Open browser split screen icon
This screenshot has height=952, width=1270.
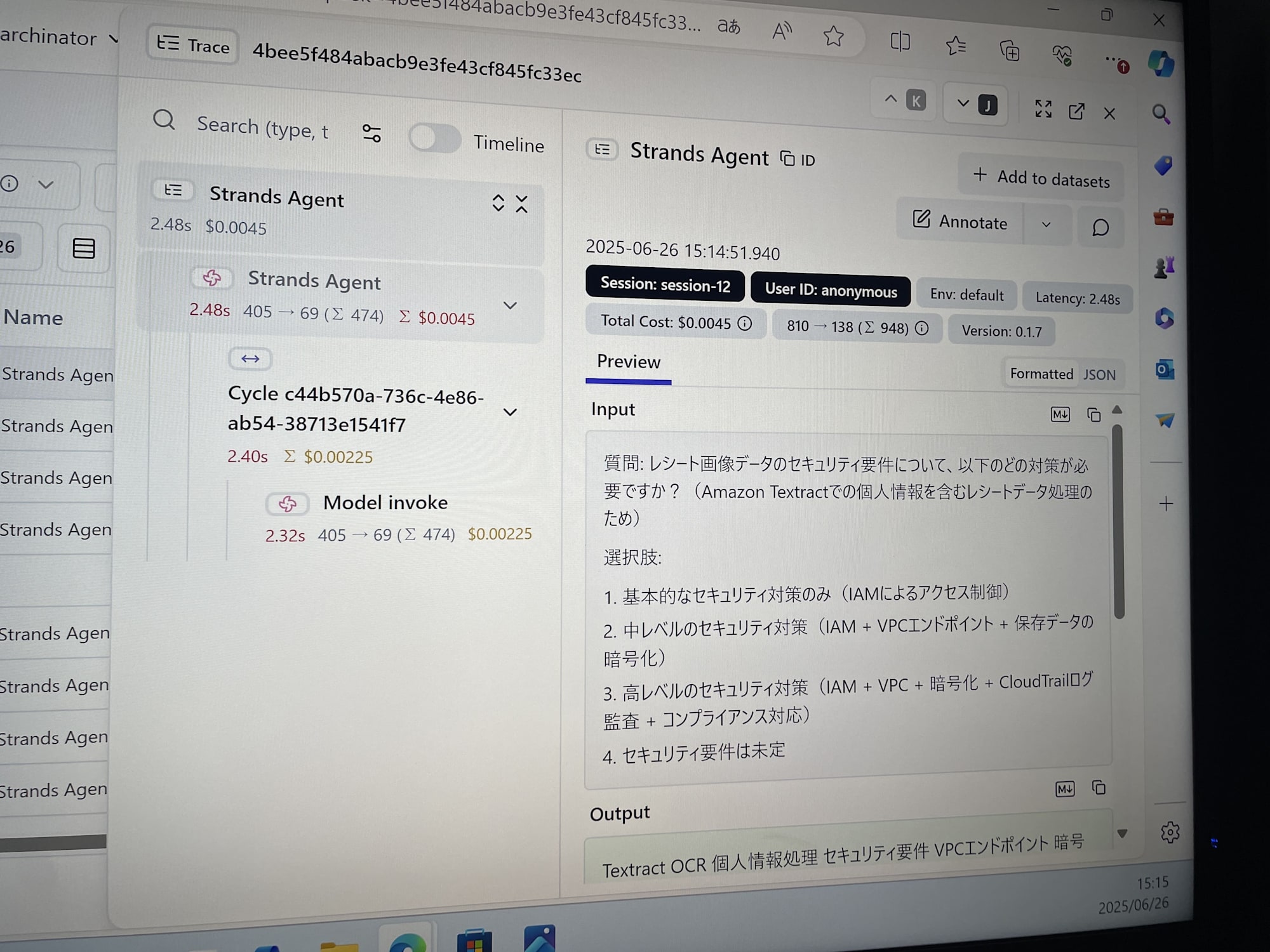(900, 42)
